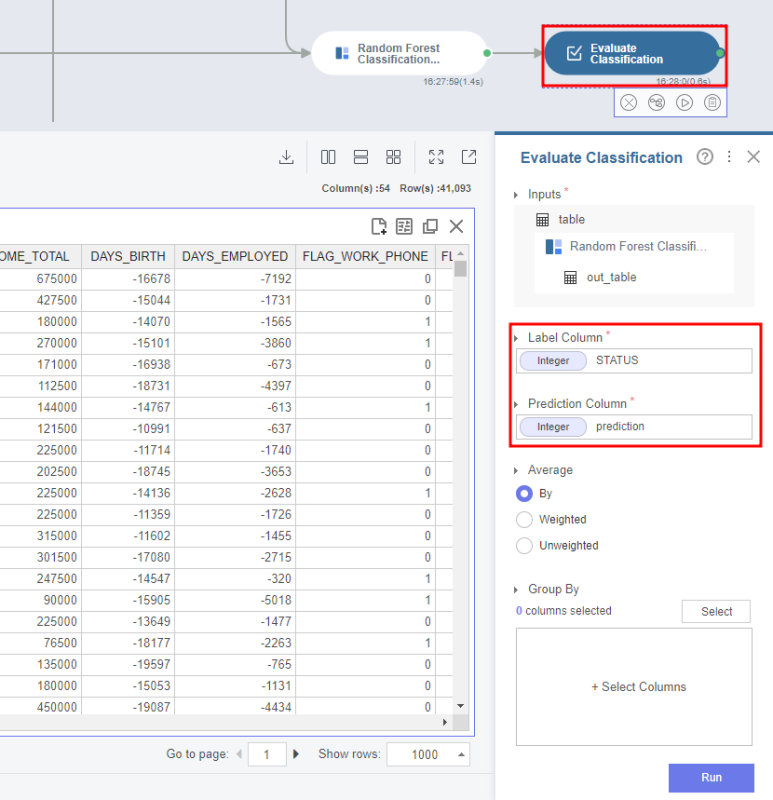The image size is (773, 800).
Task: Click the duplicate panel icon
Action: (x=430, y=226)
